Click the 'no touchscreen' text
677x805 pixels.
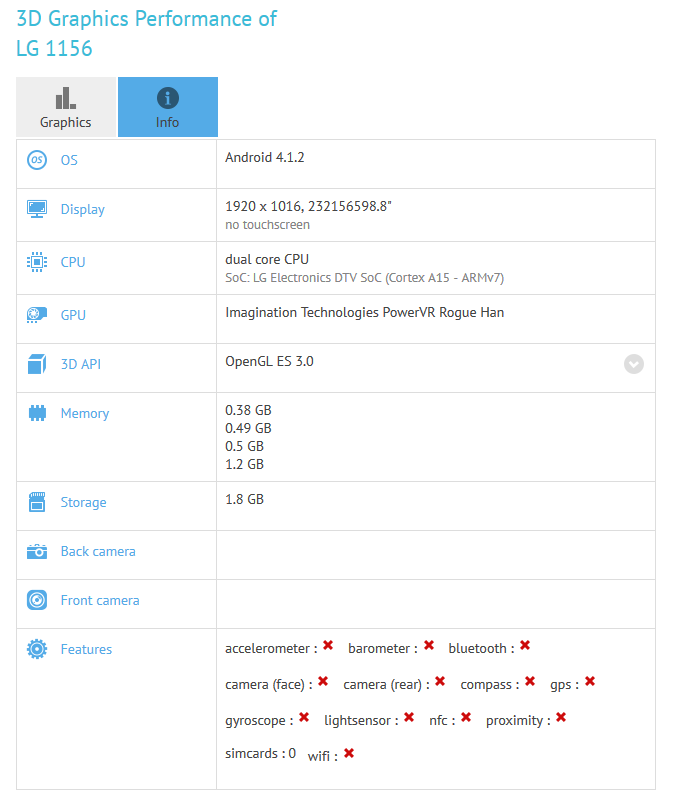pyautogui.click(x=267, y=225)
